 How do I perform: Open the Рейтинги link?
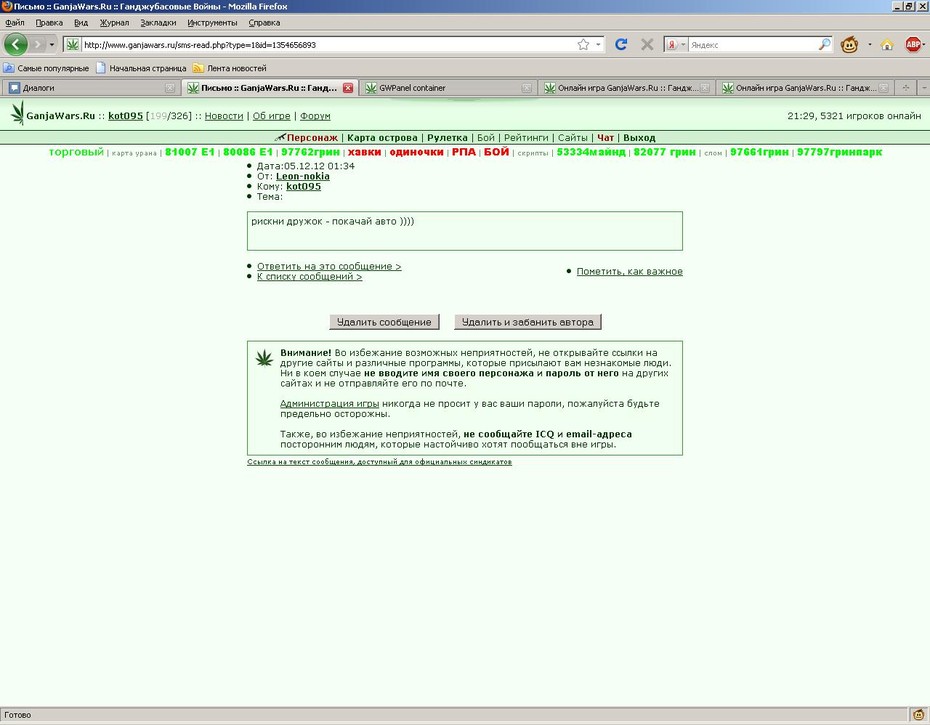click(x=526, y=138)
